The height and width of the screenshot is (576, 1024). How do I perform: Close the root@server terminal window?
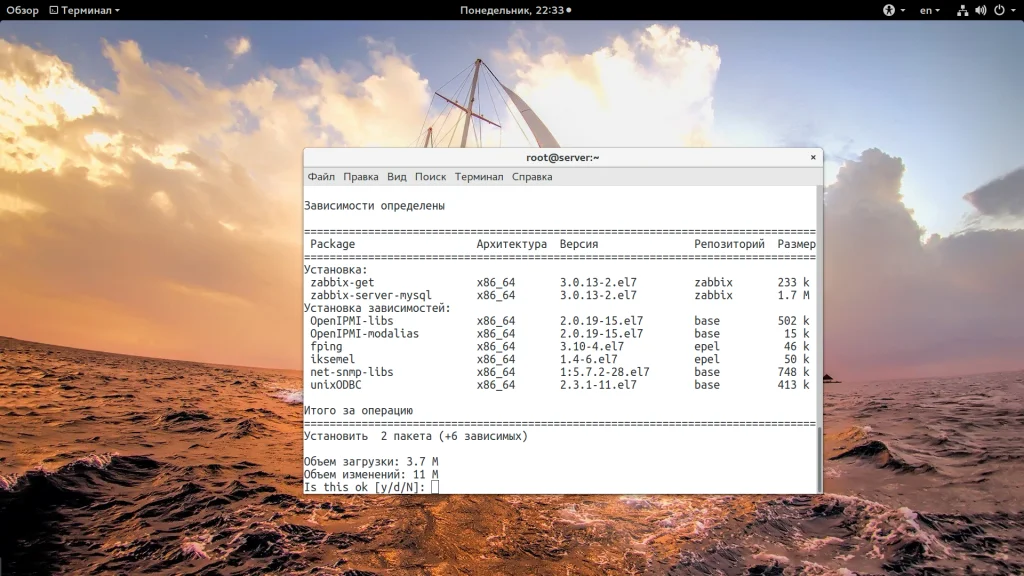(x=812, y=157)
